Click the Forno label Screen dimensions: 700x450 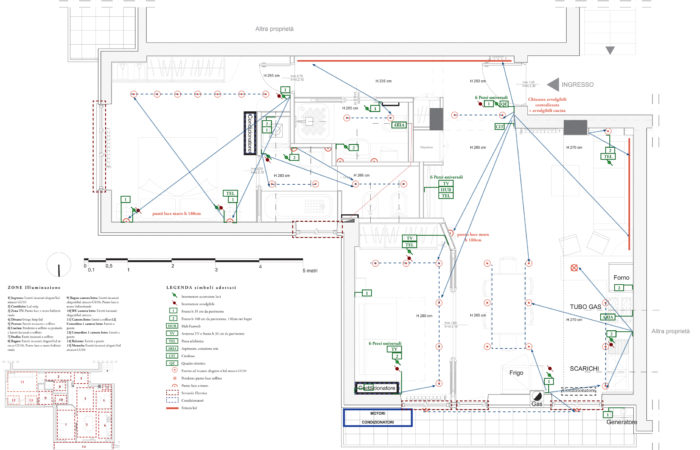pos(621,277)
